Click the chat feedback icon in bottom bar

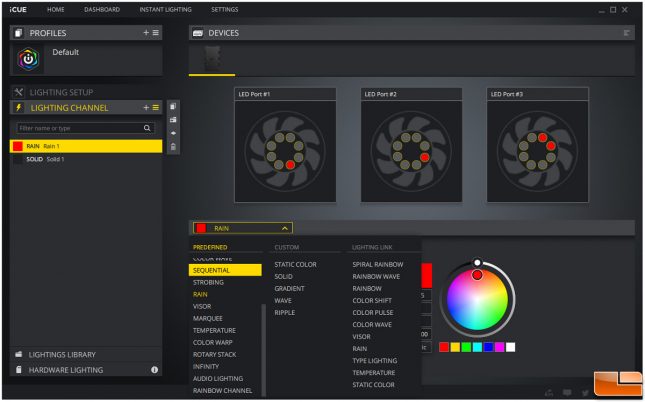pos(567,393)
